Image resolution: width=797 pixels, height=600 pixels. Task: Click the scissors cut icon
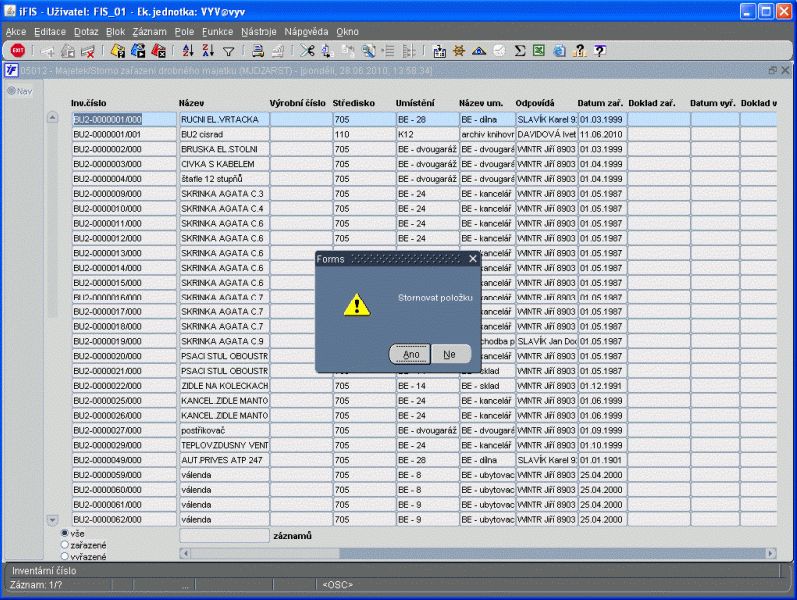tap(307, 50)
